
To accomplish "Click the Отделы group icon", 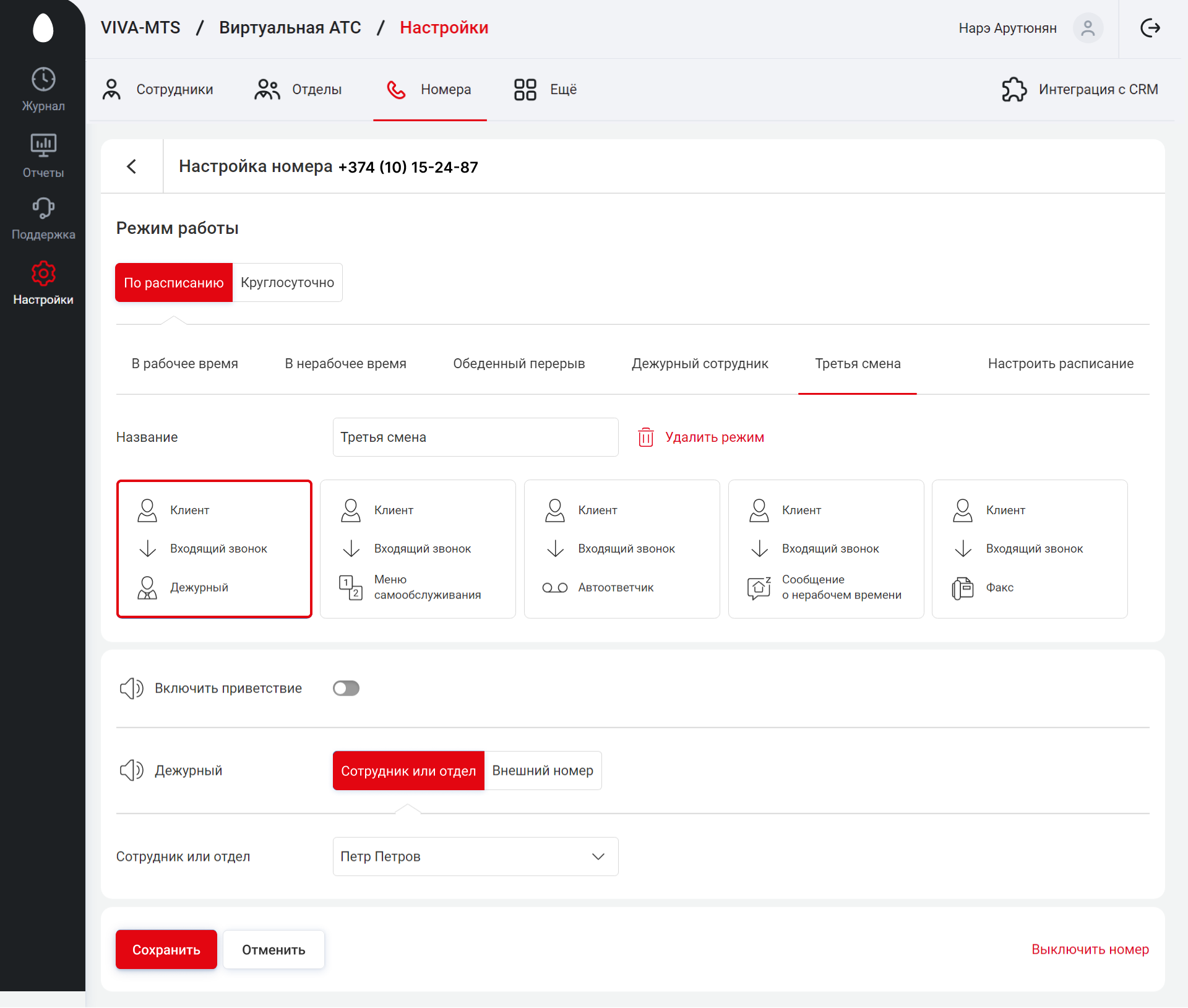I will [x=267, y=89].
